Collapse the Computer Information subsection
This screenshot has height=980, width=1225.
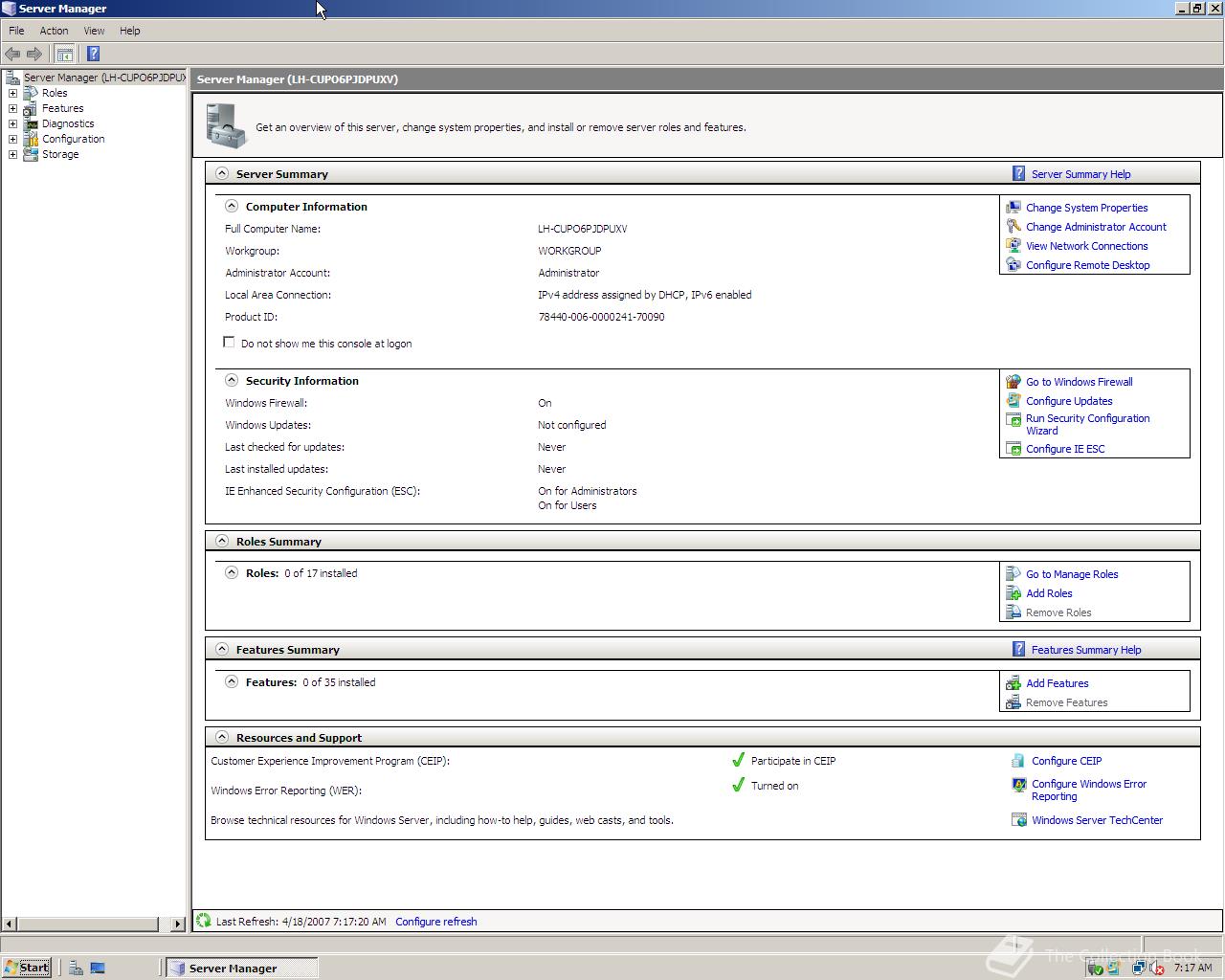(x=231, y=206)
